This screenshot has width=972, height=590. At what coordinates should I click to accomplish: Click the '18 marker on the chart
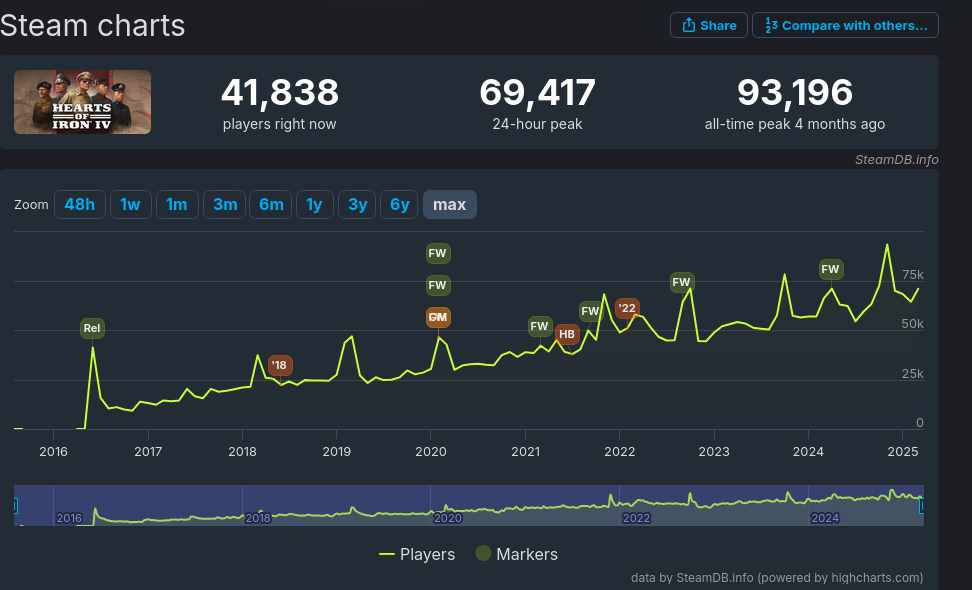coord(280,366)
